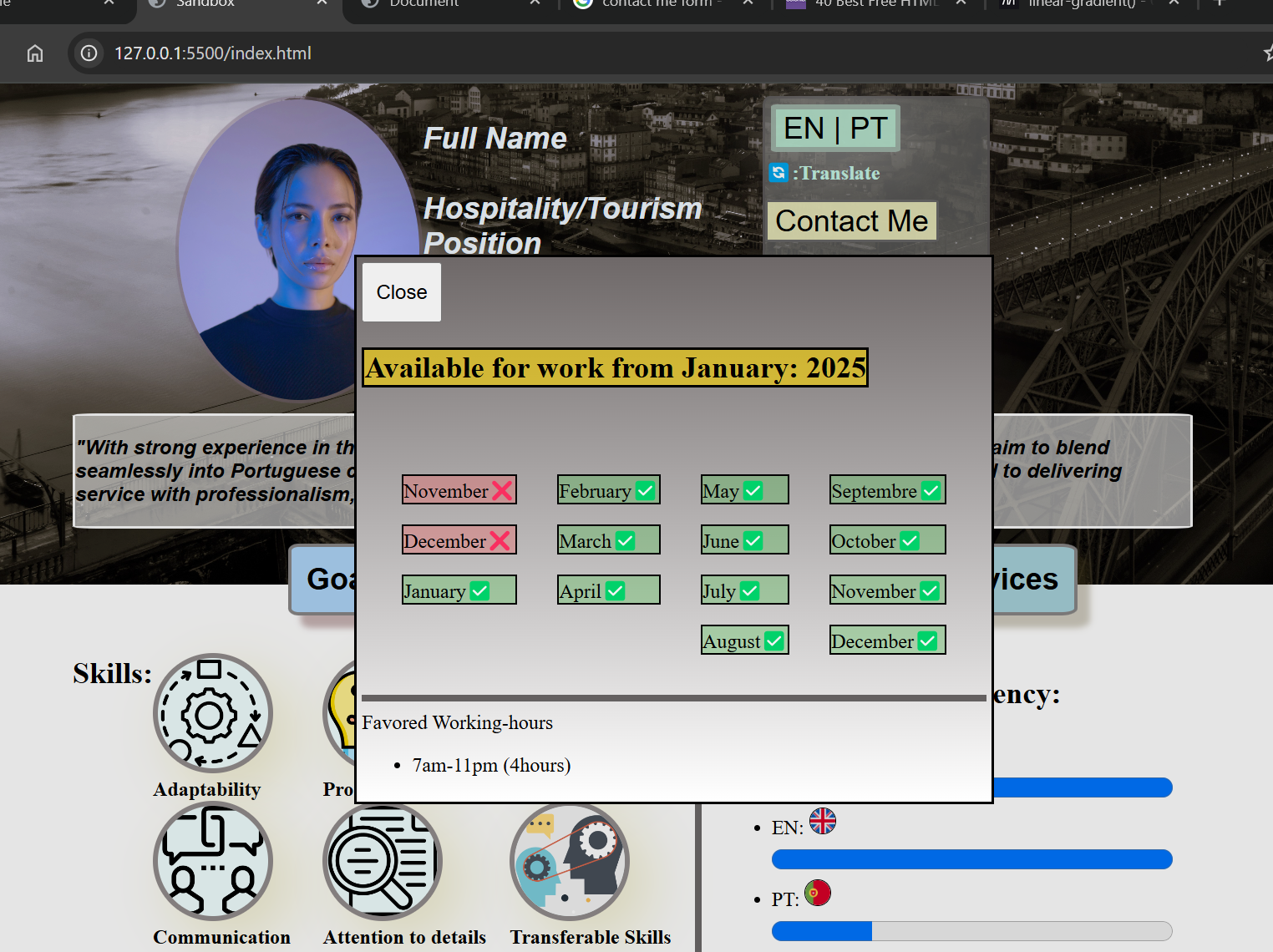
Task: Click the Transferable Skills icon
Action: 569,861
